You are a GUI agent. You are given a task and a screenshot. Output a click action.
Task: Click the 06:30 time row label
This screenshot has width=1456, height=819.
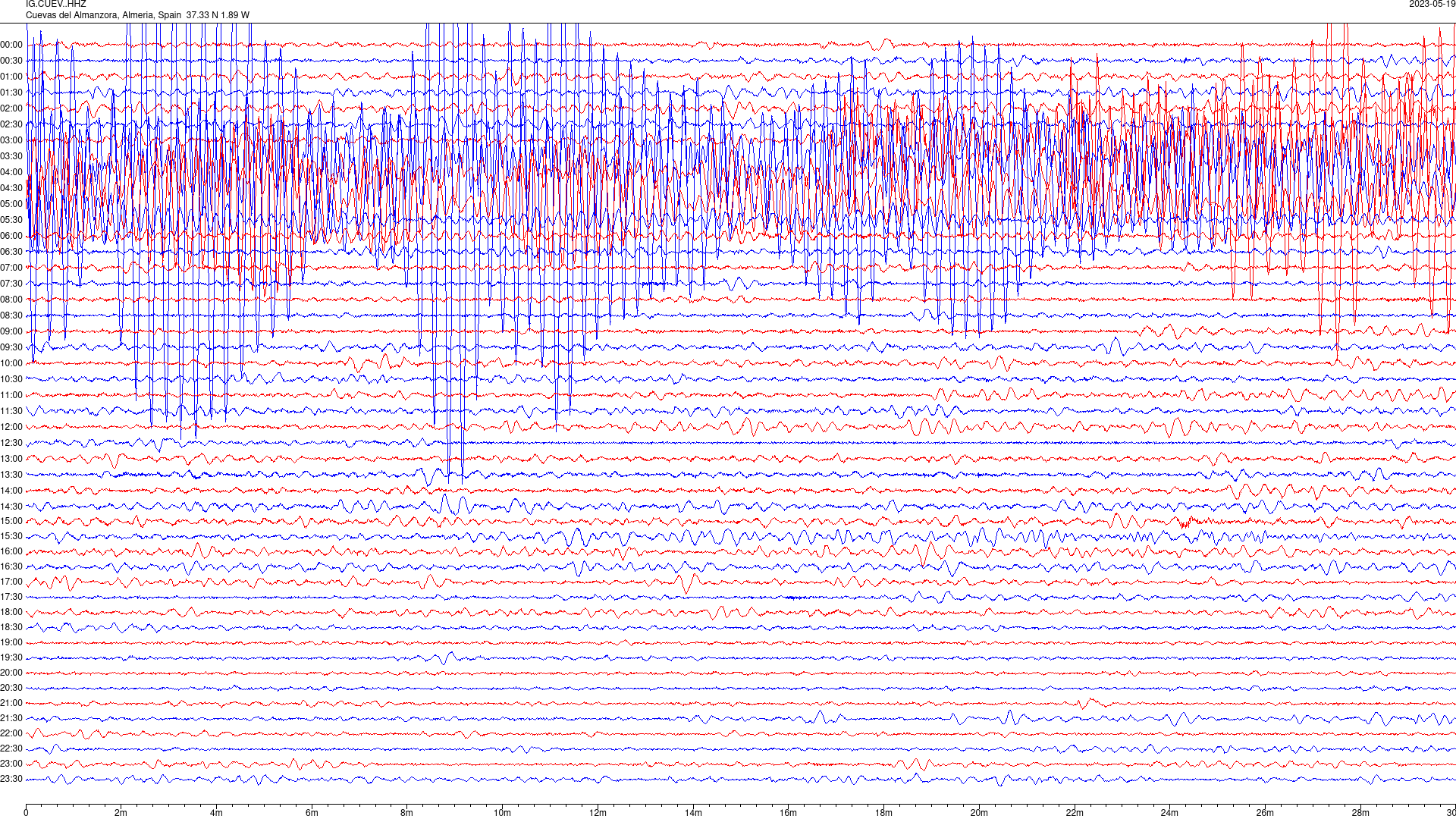11,253
